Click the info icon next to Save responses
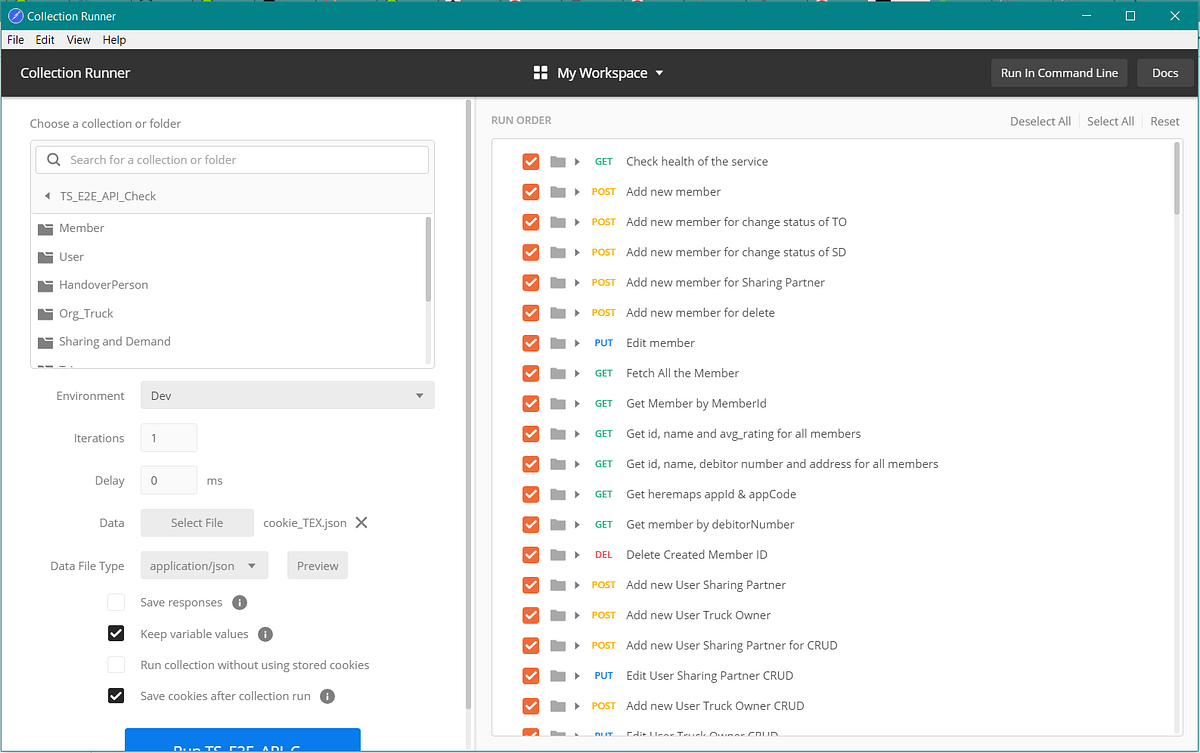This screenshot has height=753, width=1200. tap(238, 602)
